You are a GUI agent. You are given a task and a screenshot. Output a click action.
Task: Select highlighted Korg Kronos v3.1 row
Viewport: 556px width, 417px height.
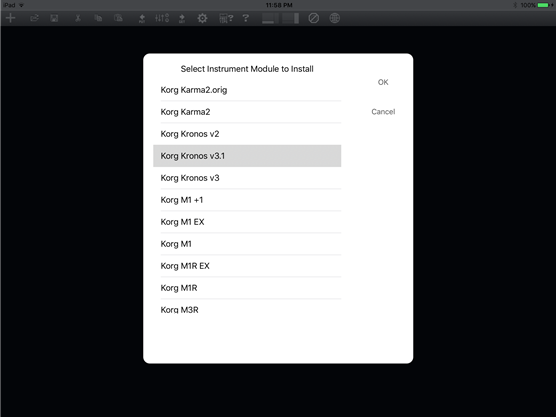247,156
